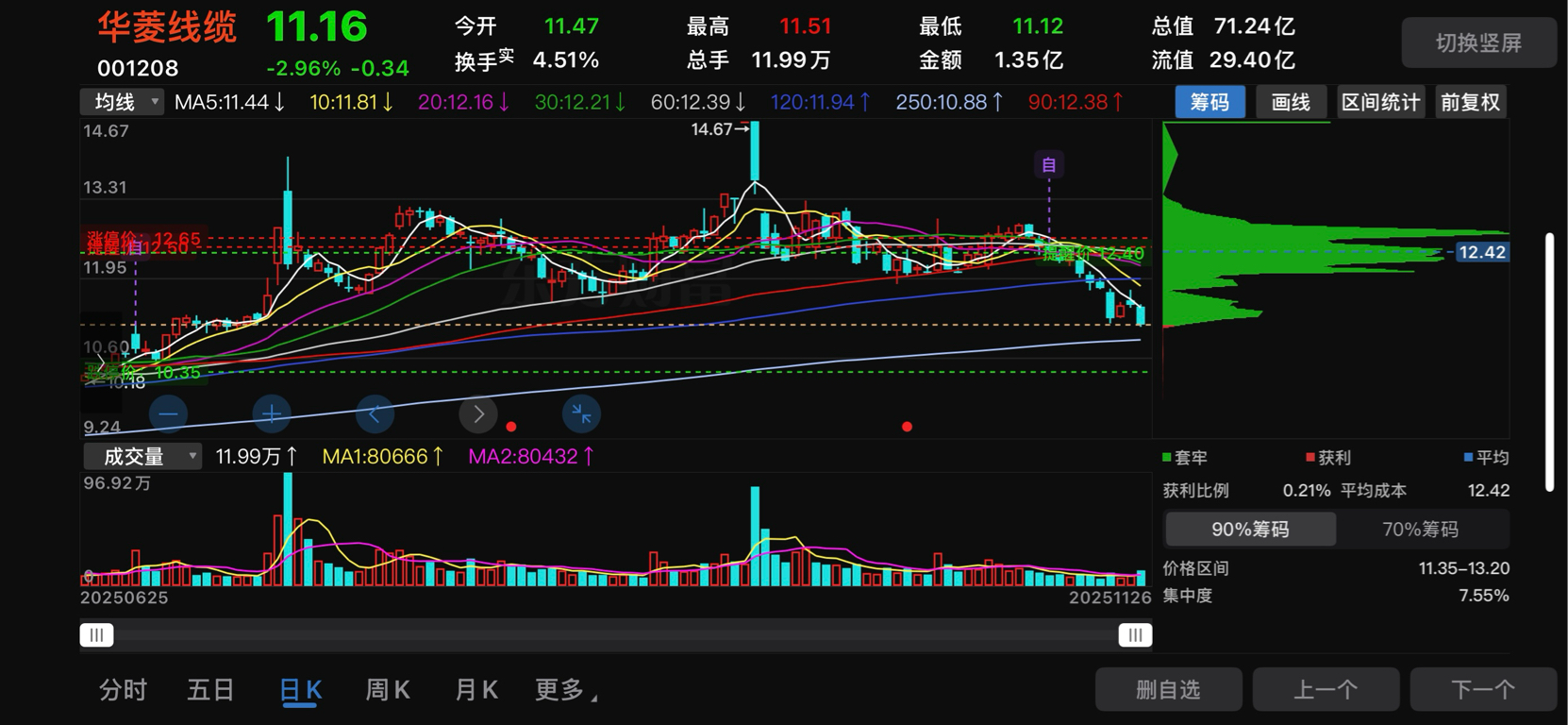1568x725 pixels.
Task: Tap the red 90:12.38 moving average value
Action: pyautogui.click(x=1076, y=102)
